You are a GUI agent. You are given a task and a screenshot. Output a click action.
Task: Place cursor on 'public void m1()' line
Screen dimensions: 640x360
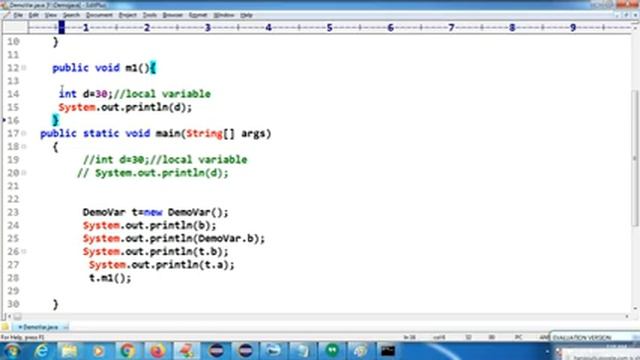coord(104,68)
